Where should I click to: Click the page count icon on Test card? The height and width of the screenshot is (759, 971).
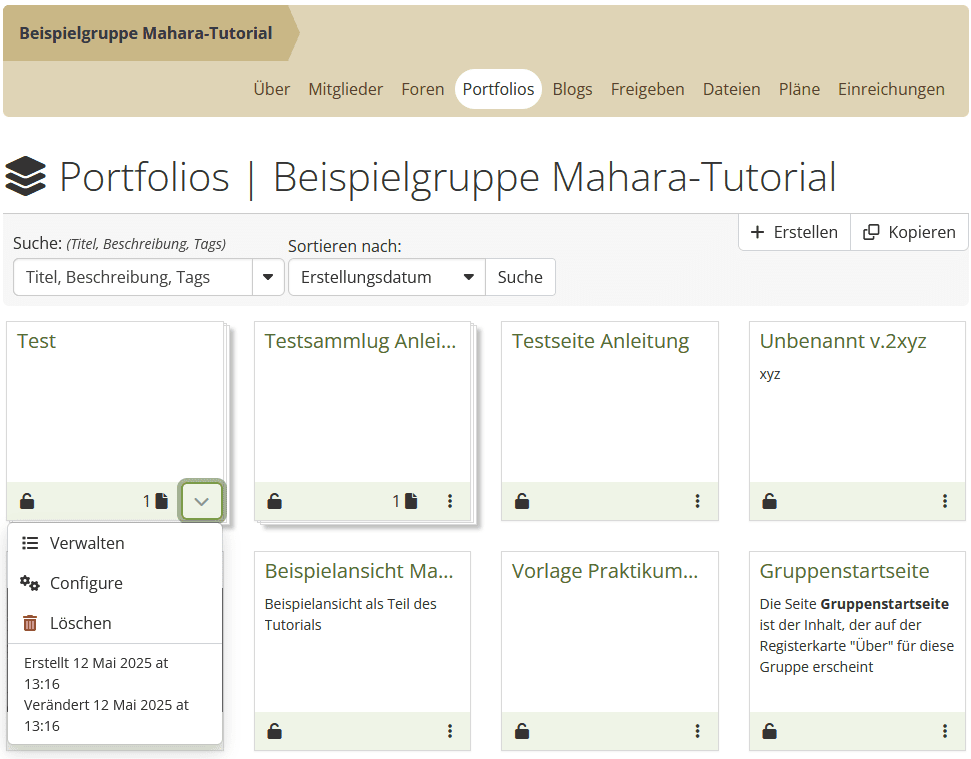click(x=162, y=501)
